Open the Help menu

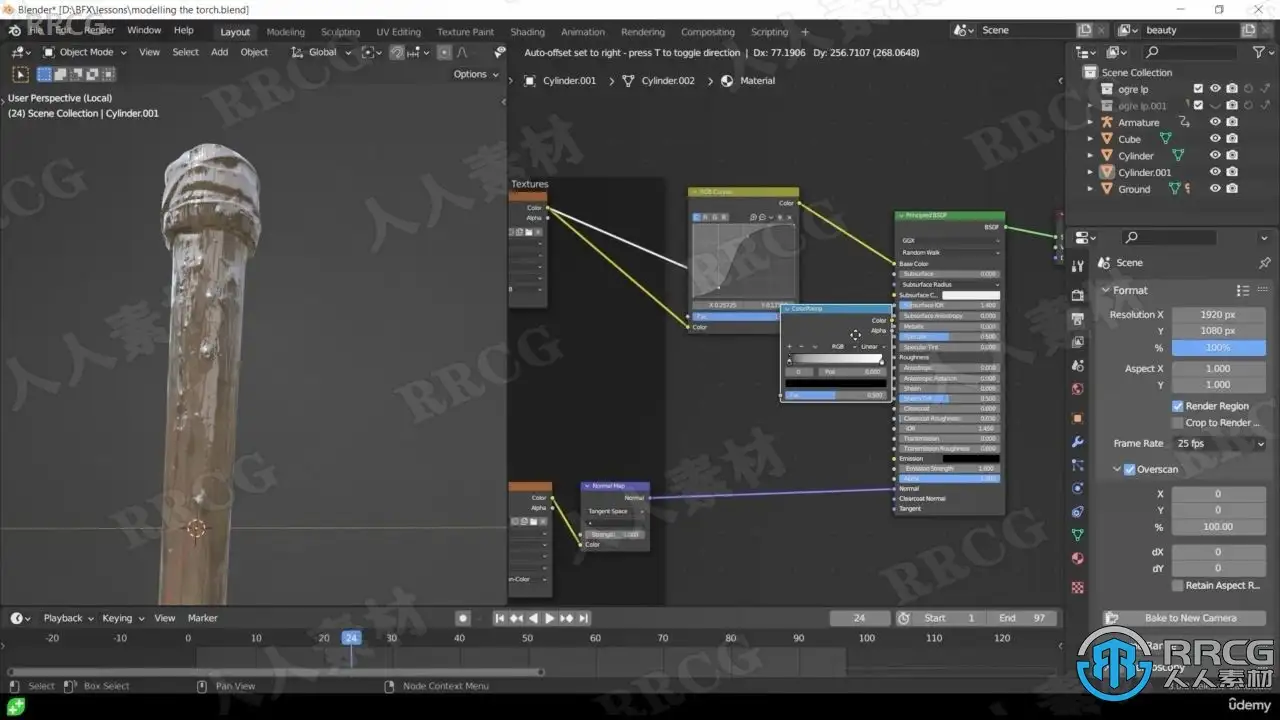tap(184, 31)
